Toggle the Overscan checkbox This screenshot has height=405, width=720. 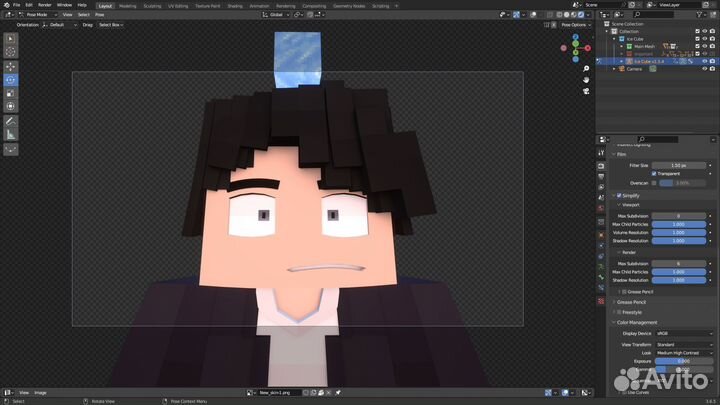[x=654, y=183]
